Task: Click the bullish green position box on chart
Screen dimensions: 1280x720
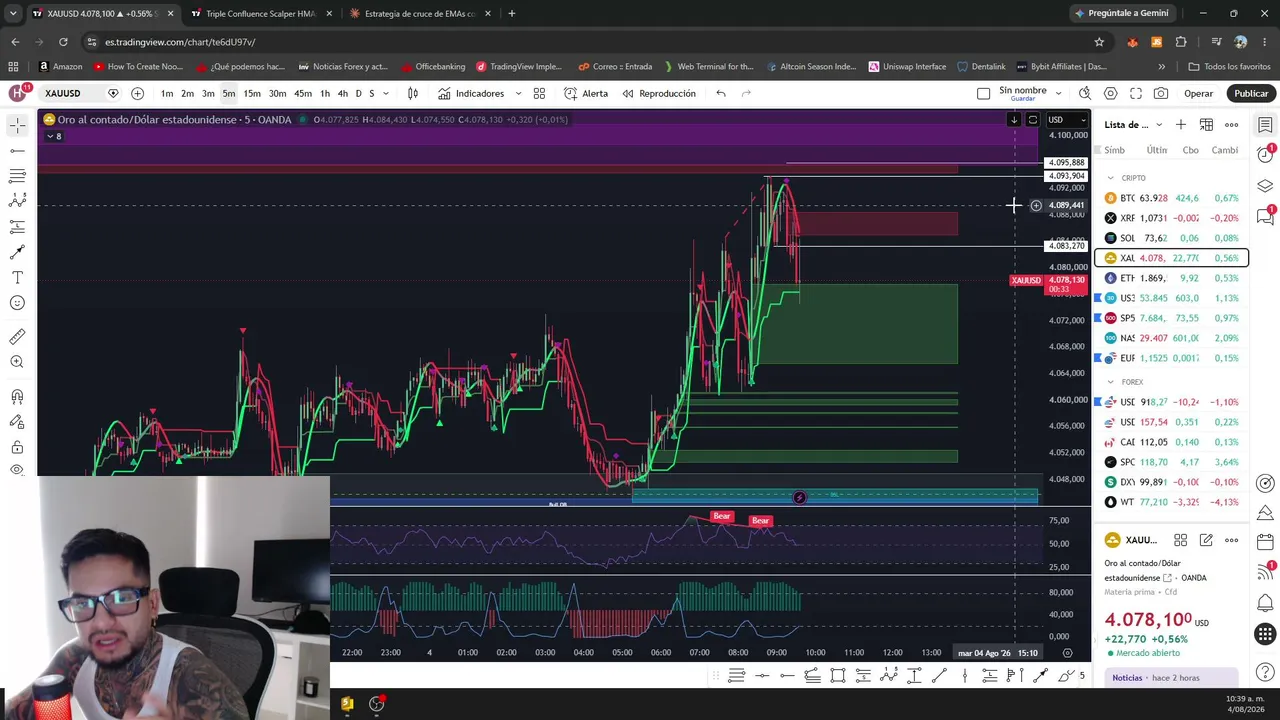Action: [858, 324]
